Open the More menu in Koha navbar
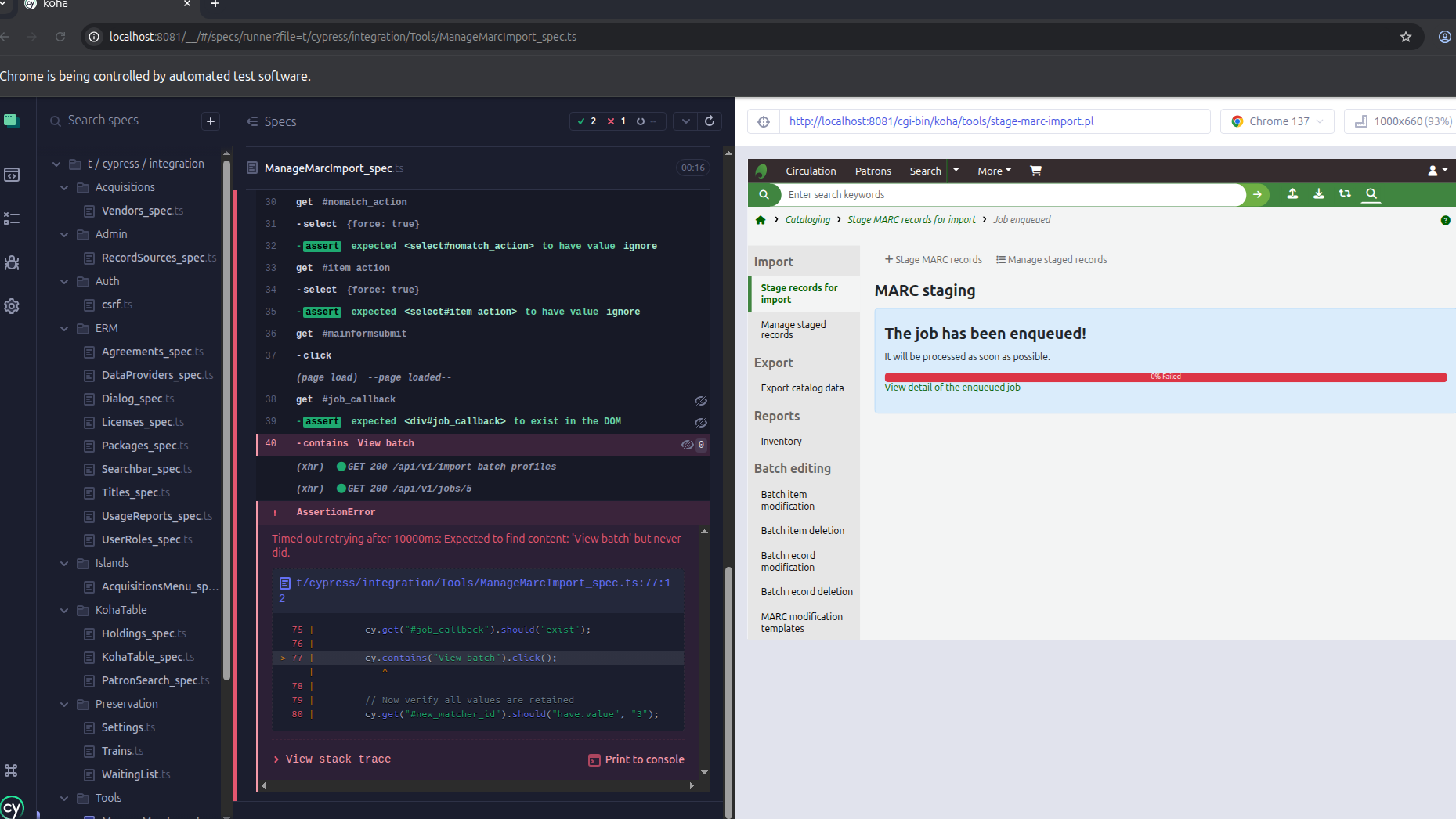1456x819 pixels. 994,171
